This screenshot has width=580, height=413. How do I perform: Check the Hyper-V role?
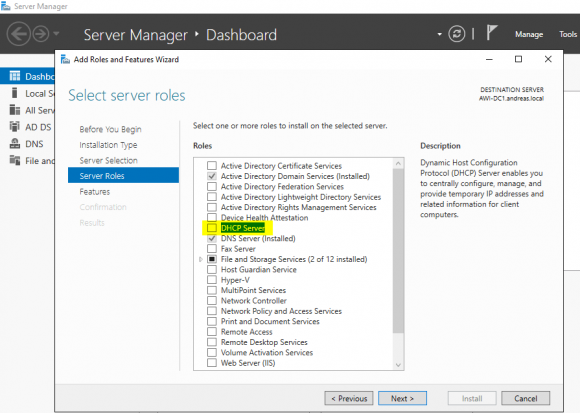coord(212,280)
